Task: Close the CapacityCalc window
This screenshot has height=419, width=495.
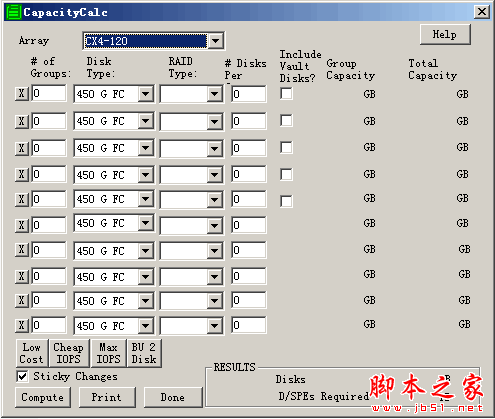Action: click(482, 12)
